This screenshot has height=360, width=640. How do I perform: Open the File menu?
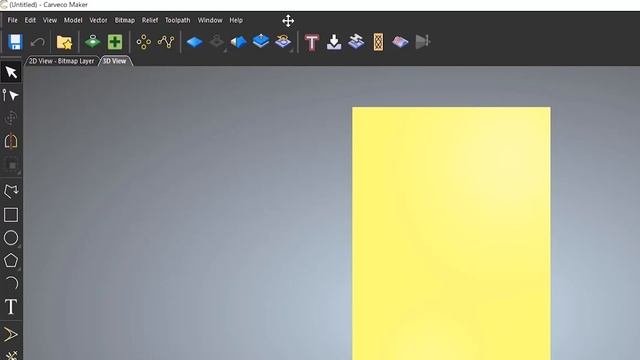coord(13,20)
